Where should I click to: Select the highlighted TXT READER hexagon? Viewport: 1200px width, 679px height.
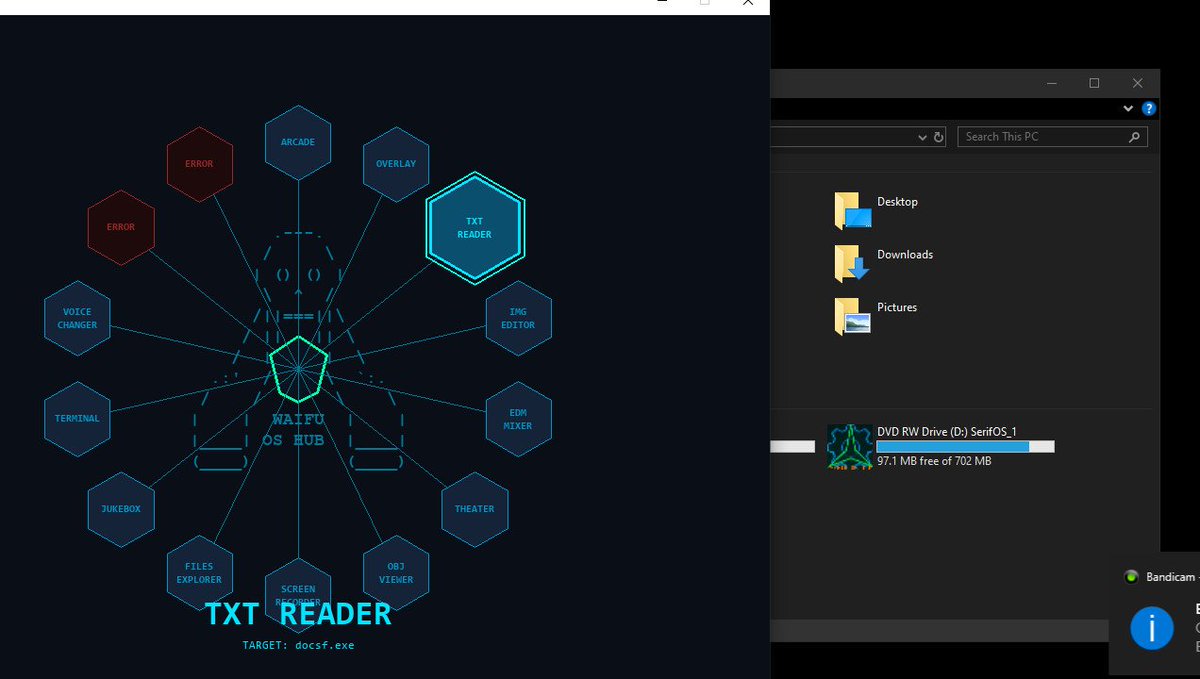(475, 228)
